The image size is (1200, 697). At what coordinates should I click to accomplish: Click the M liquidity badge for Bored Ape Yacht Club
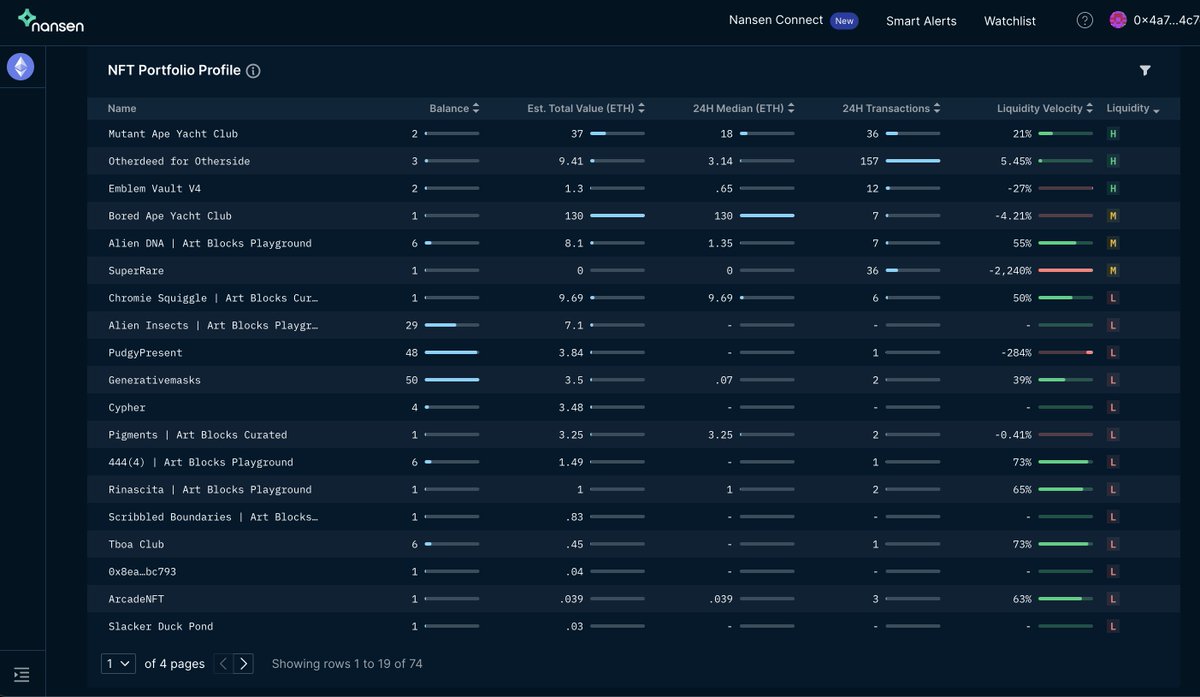pyautogui.click(x=1113, y=216)
